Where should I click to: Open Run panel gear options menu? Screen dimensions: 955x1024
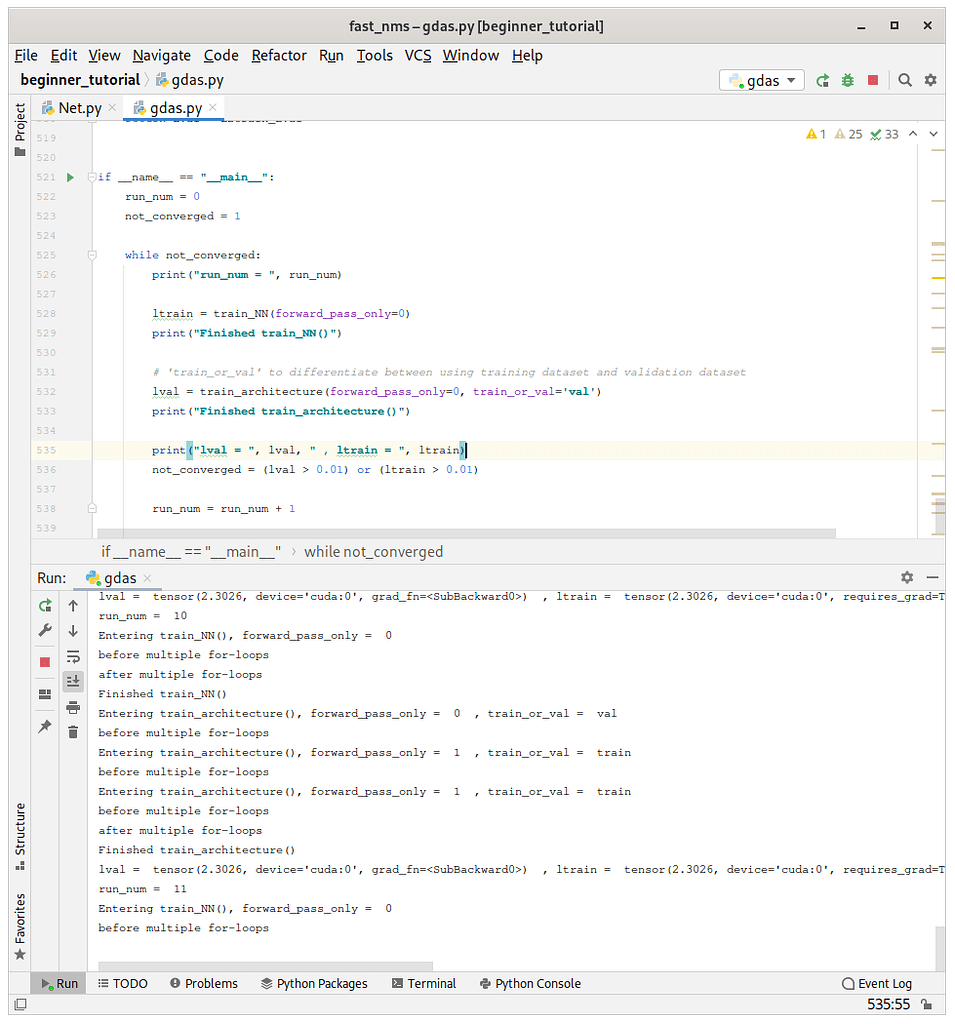(x=907, y=578)
